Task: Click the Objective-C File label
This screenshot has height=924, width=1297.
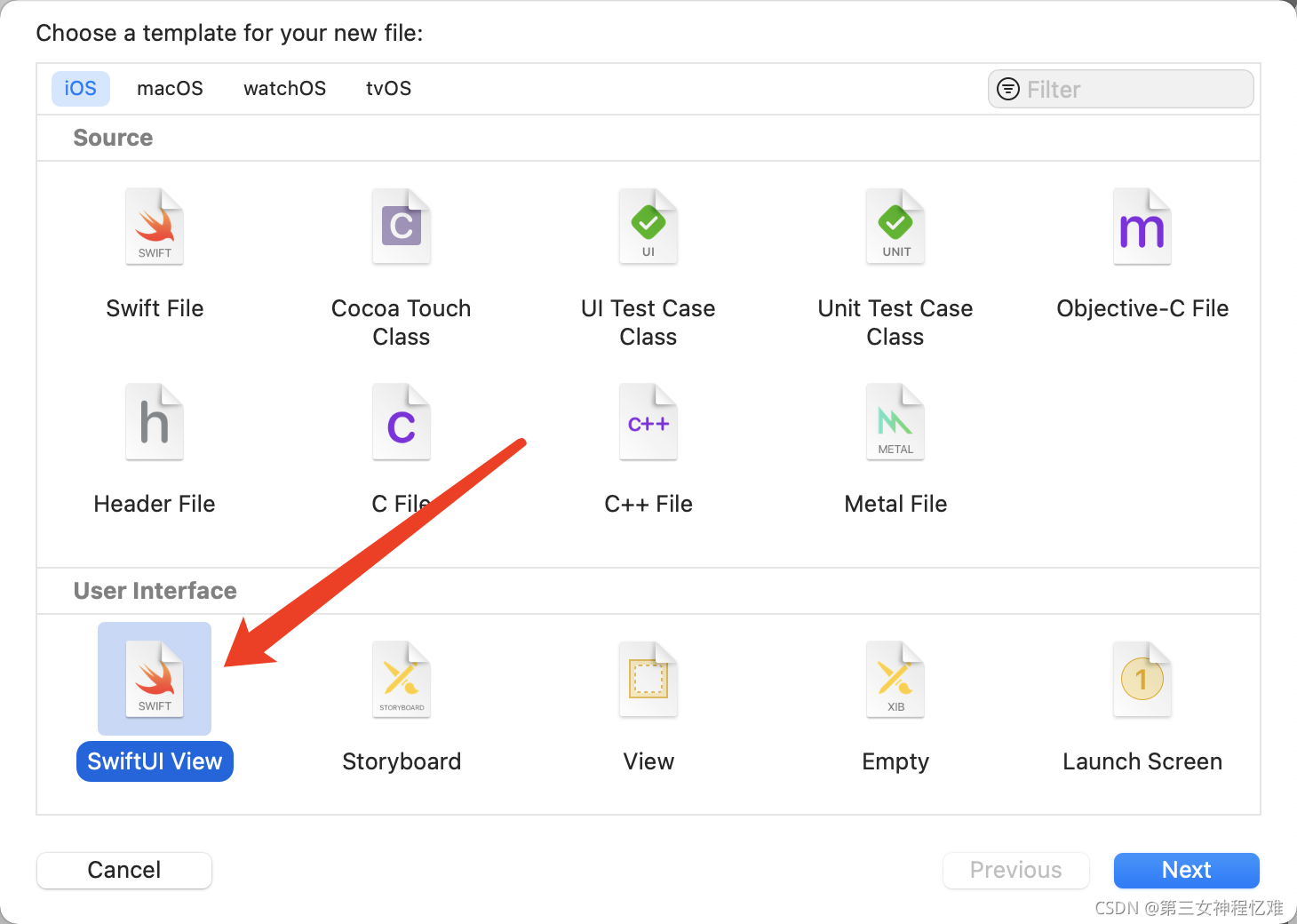Action: coord(1142,308)
